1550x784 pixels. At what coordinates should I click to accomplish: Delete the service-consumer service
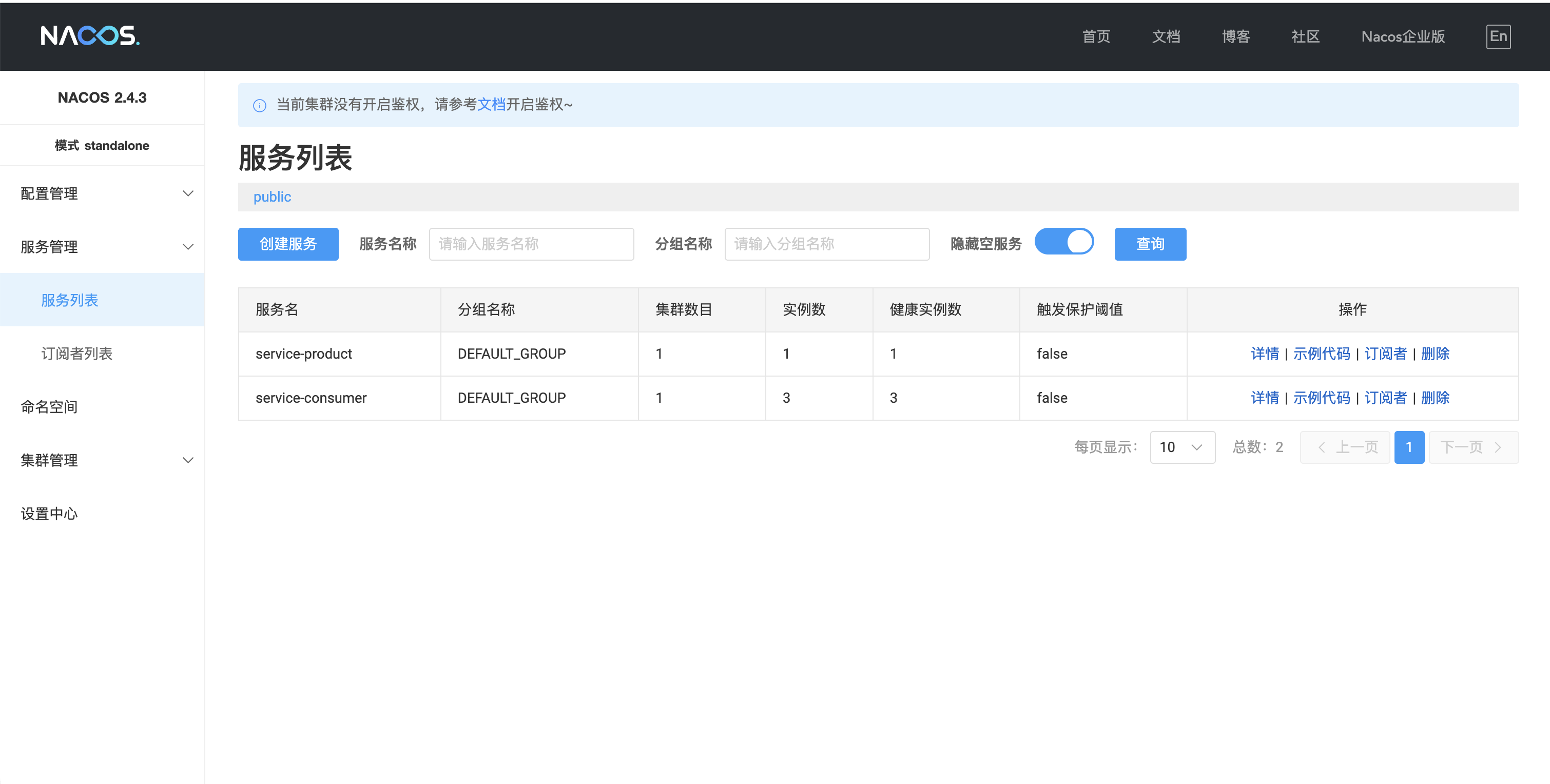pyautogui.click(x=1435, y=398)
